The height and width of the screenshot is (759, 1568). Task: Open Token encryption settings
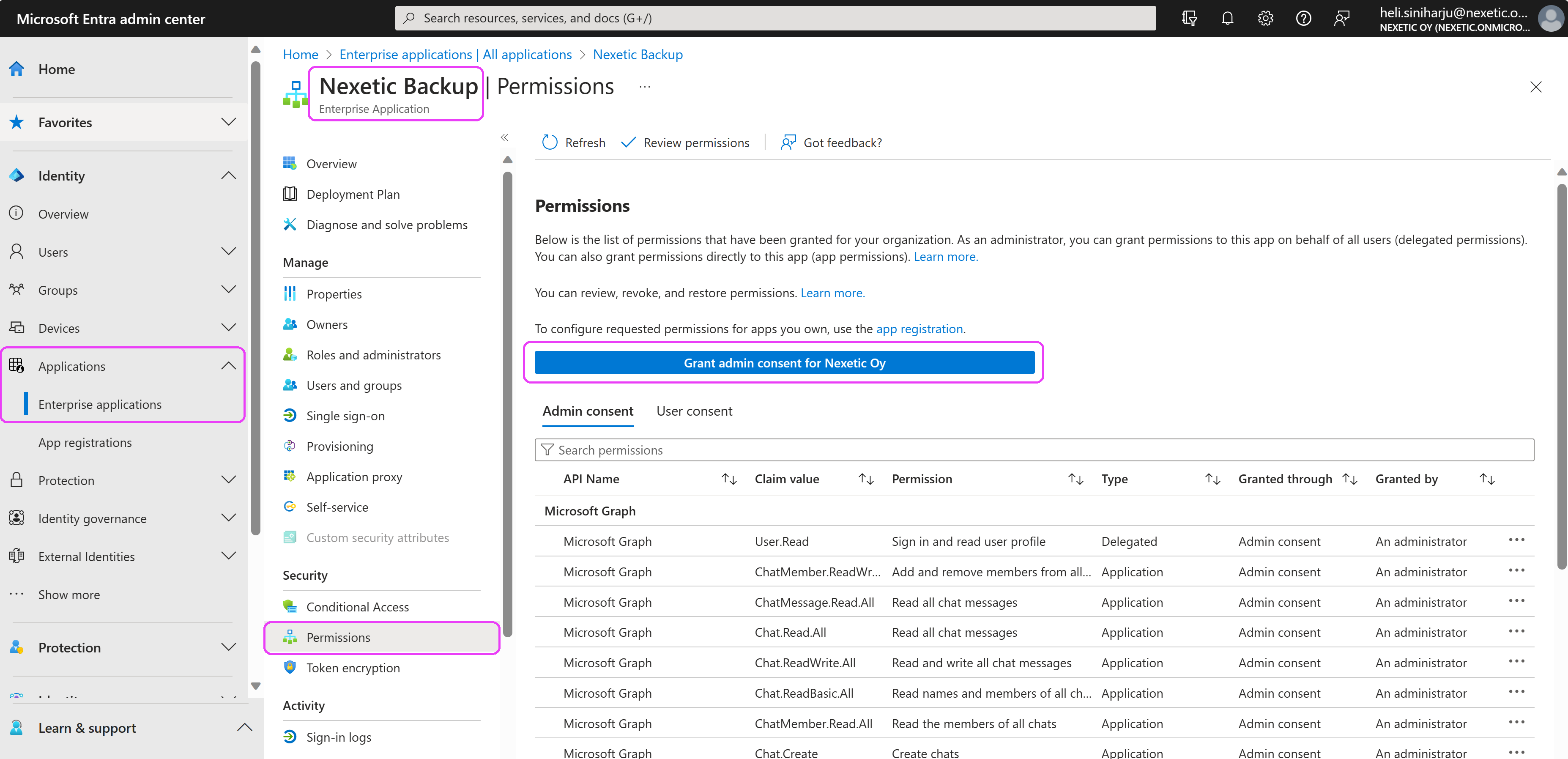pos(353,667)
